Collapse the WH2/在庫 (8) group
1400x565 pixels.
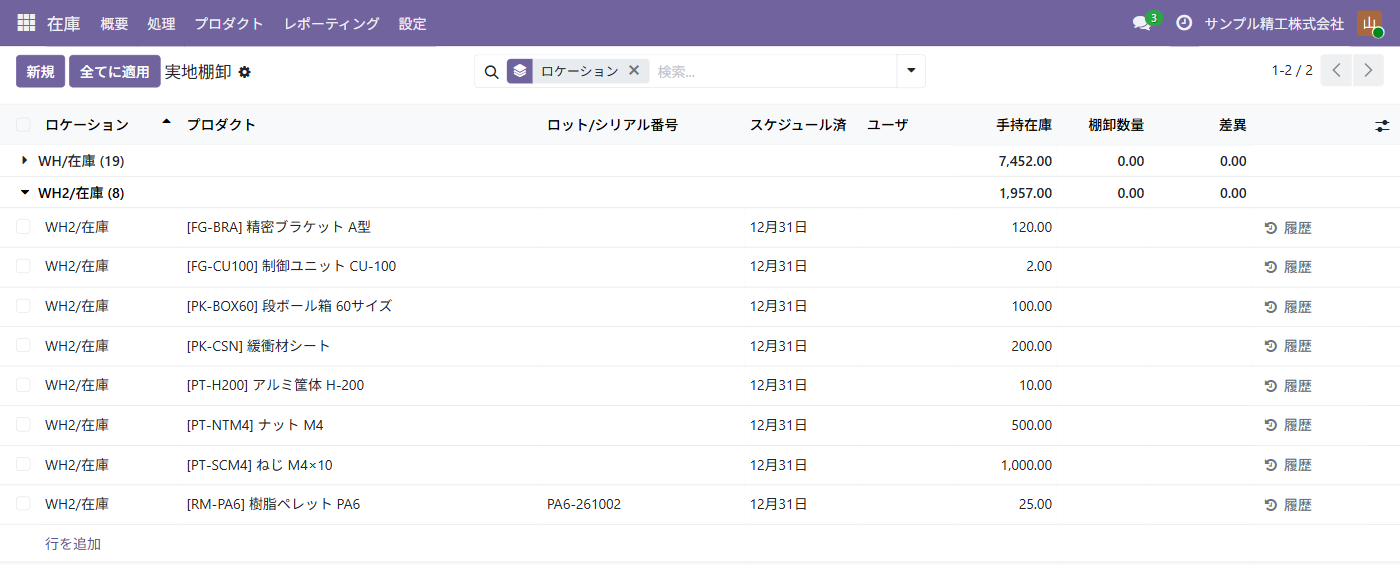25,192
